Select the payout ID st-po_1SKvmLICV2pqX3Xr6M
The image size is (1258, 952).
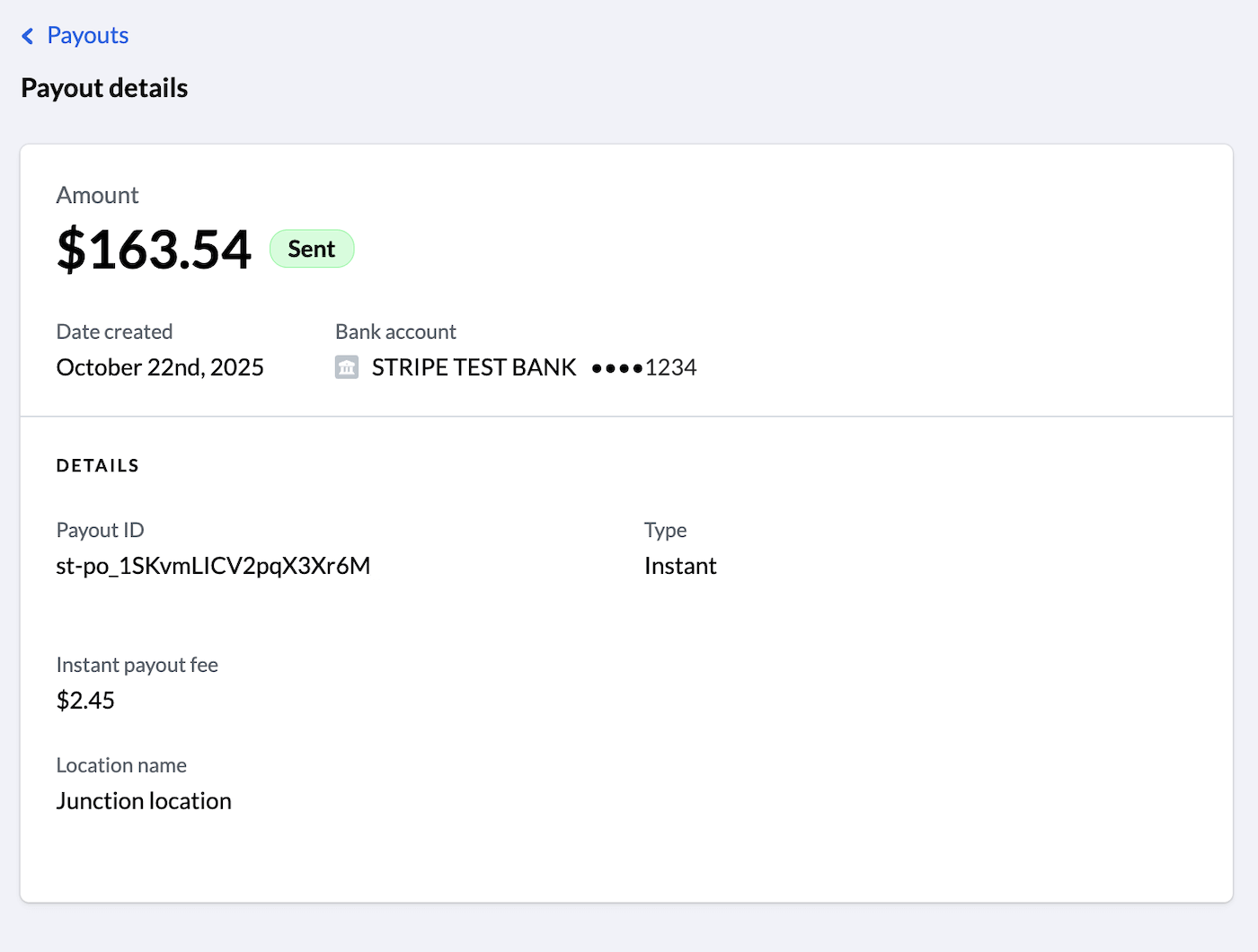[x=213, y=566]
